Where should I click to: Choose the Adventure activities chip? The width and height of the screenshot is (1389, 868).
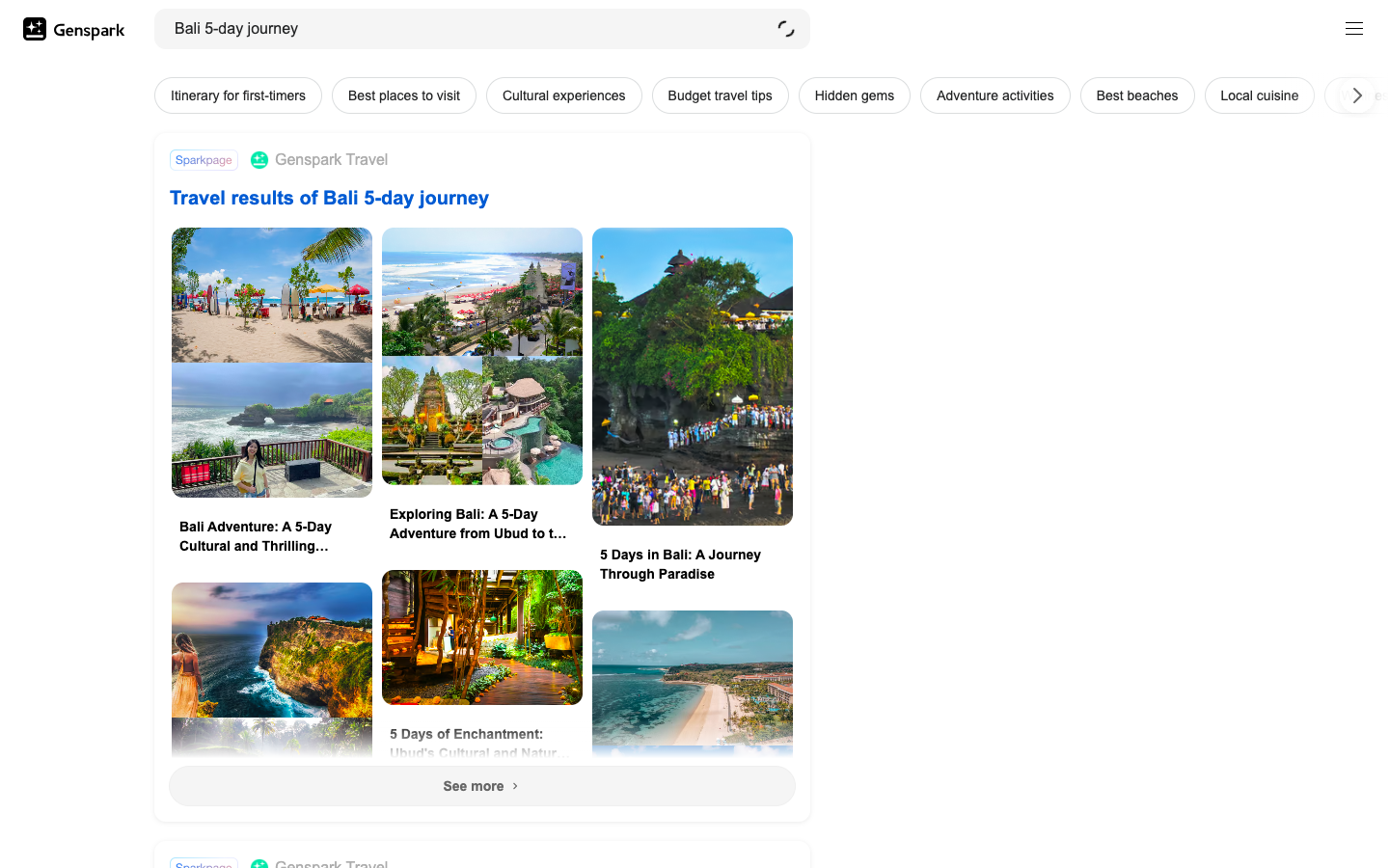(995, 95)
